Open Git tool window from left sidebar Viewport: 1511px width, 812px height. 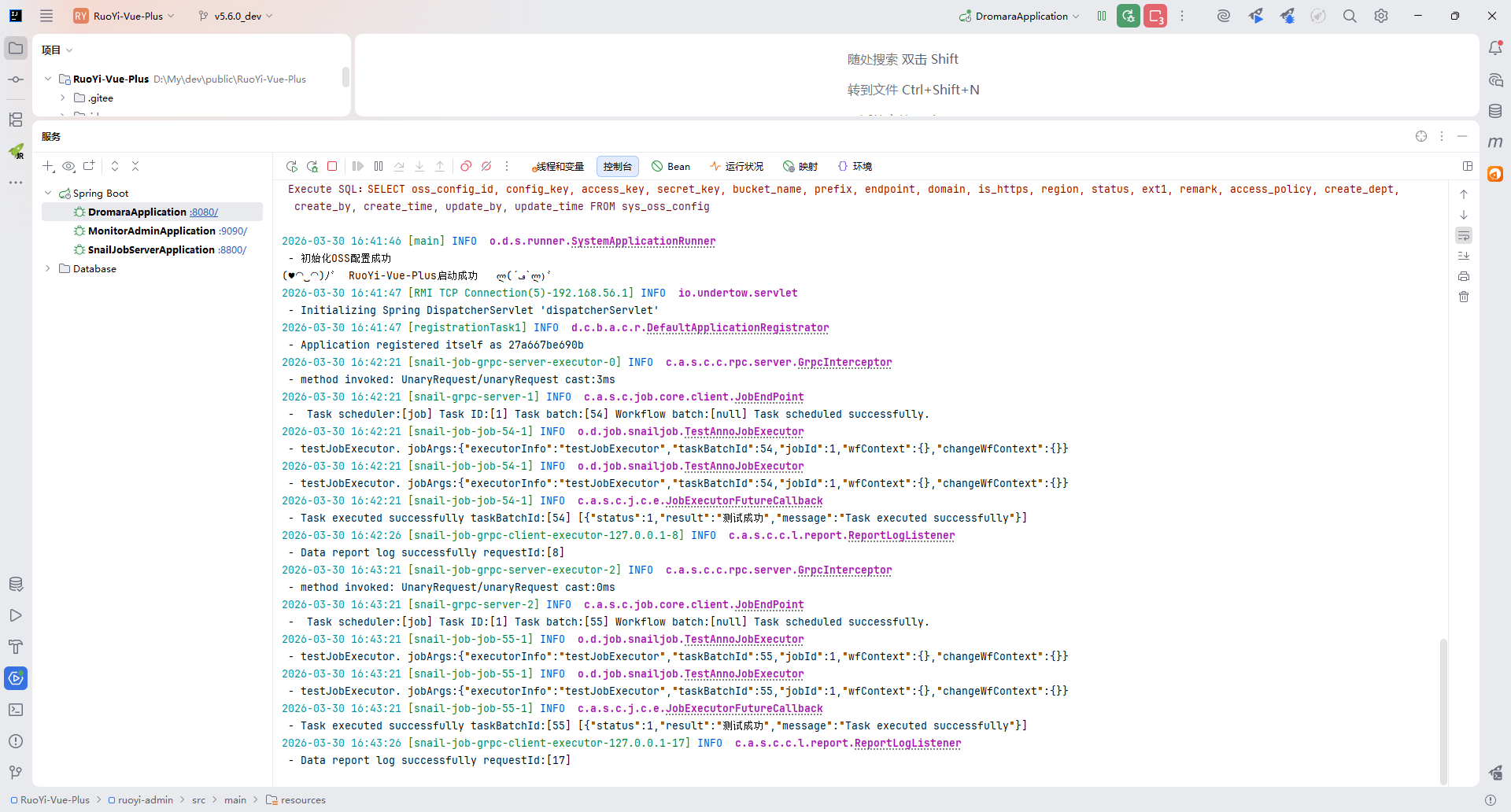[x=16, y=773]
